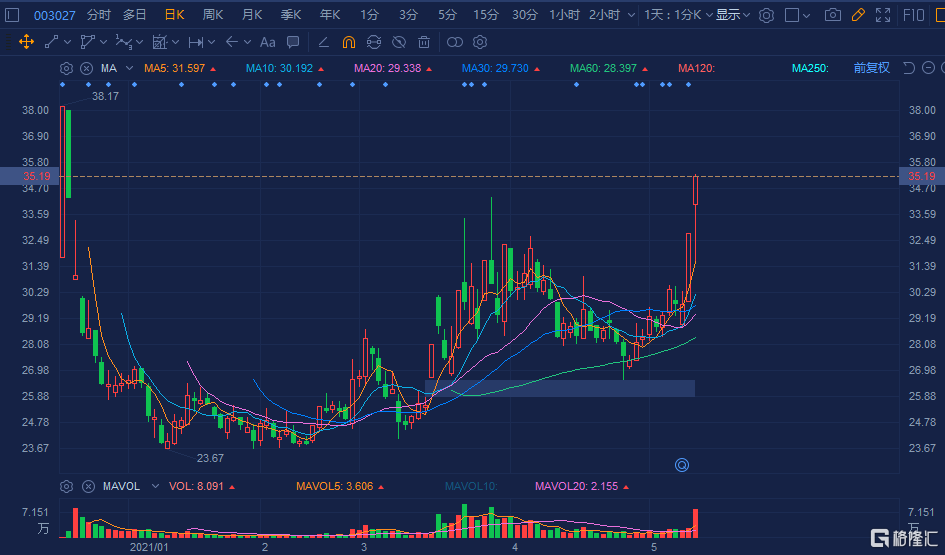Select the wave pattern (1-3) drawing tool
The width and height of the screenshot is (945, 555).
[x=124, y=42]
